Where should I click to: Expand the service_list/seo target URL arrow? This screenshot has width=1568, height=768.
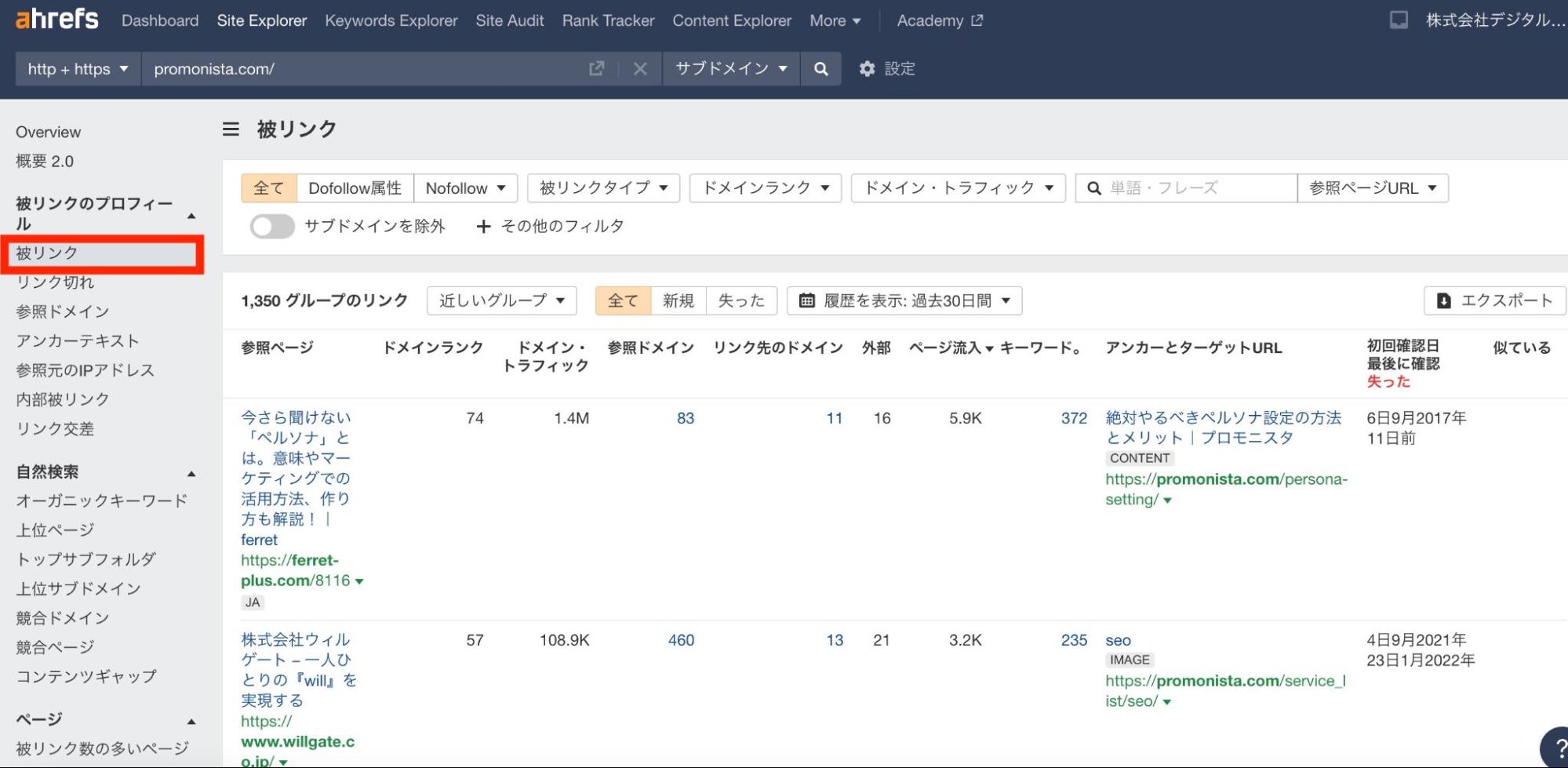pos(1166,702)
